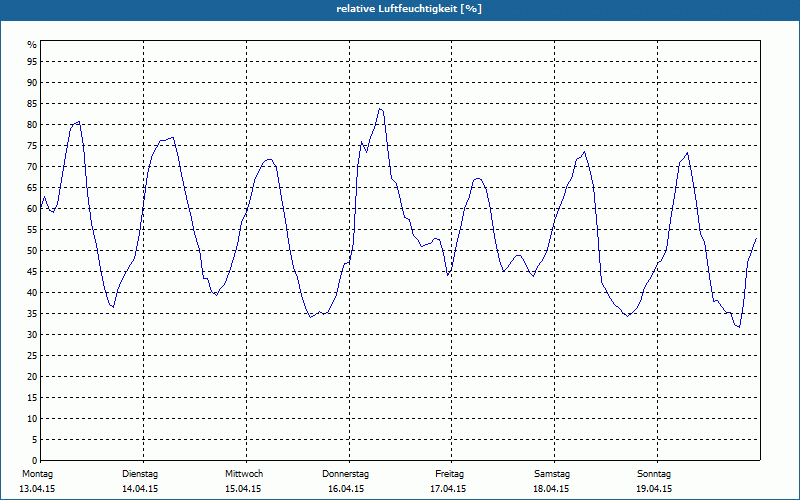Click the date 18.04.15
Image resolution: width=800 pixels, height=500 pixels.
tap(551, 489)
